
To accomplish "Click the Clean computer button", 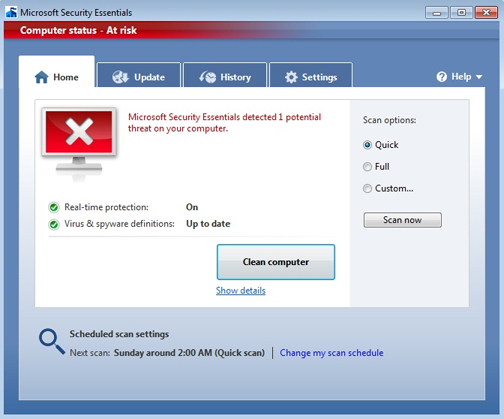I will (276, 262).
